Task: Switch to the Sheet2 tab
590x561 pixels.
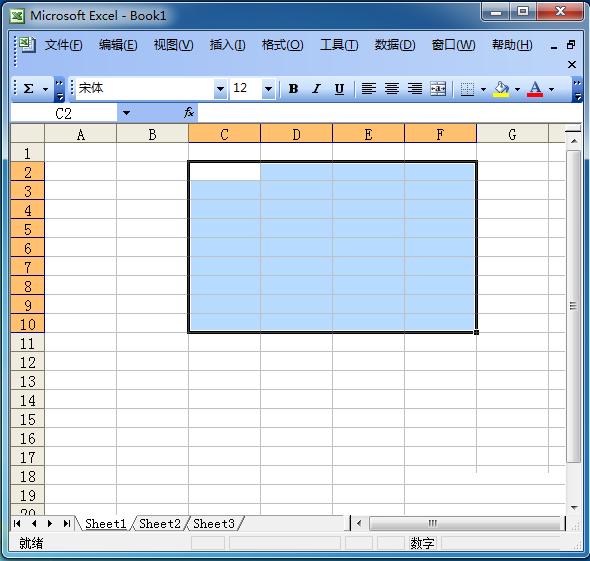Action: point(160,524)
